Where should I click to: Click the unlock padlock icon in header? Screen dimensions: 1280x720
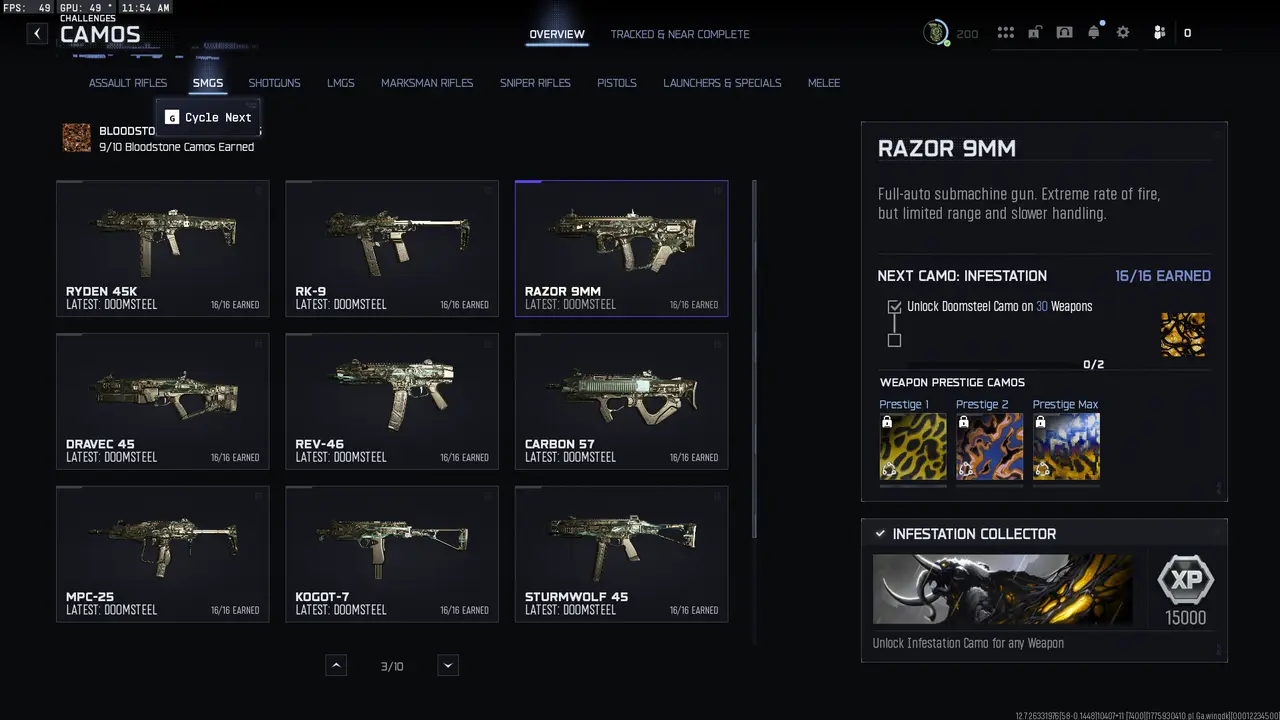(x=1035, y=33)
